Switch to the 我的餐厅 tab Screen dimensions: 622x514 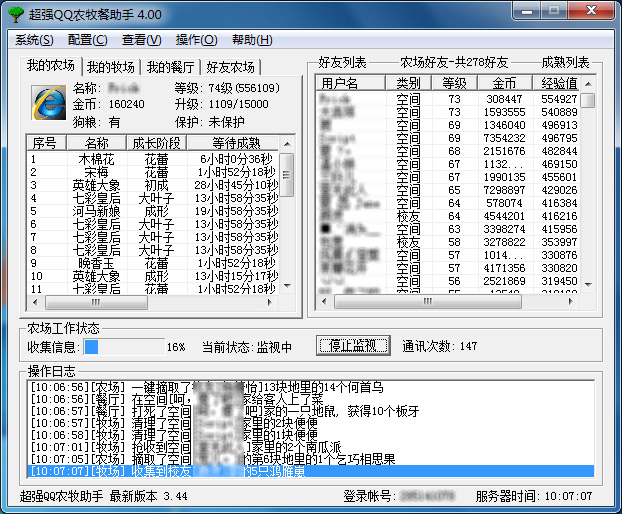pyautogui.click(x=170, y=67)
